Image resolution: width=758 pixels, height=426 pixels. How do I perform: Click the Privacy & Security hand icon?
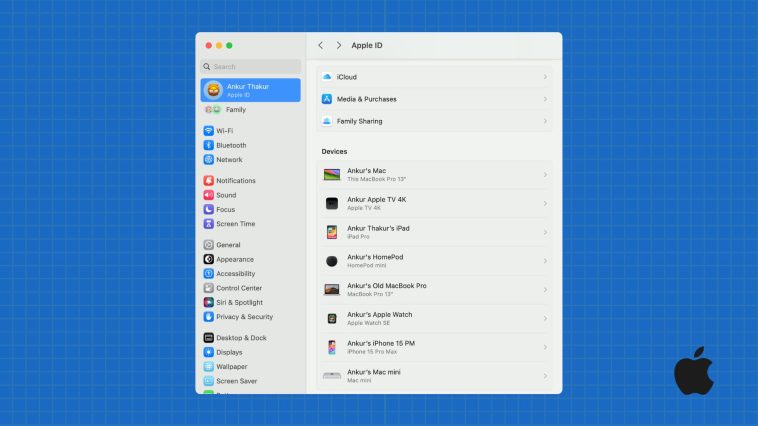[x=208, y=317]
